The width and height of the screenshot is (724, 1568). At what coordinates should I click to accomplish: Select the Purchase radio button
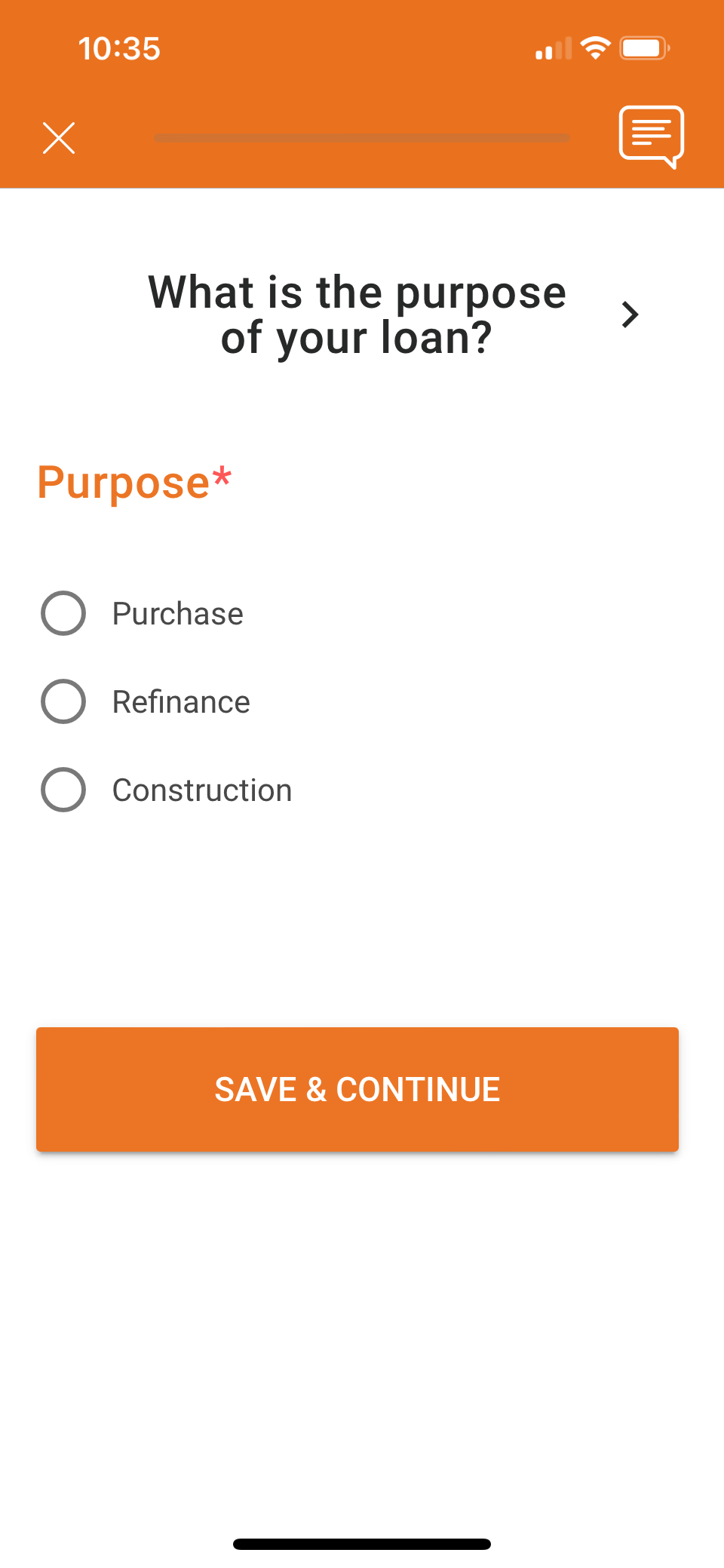pos(63,614)
